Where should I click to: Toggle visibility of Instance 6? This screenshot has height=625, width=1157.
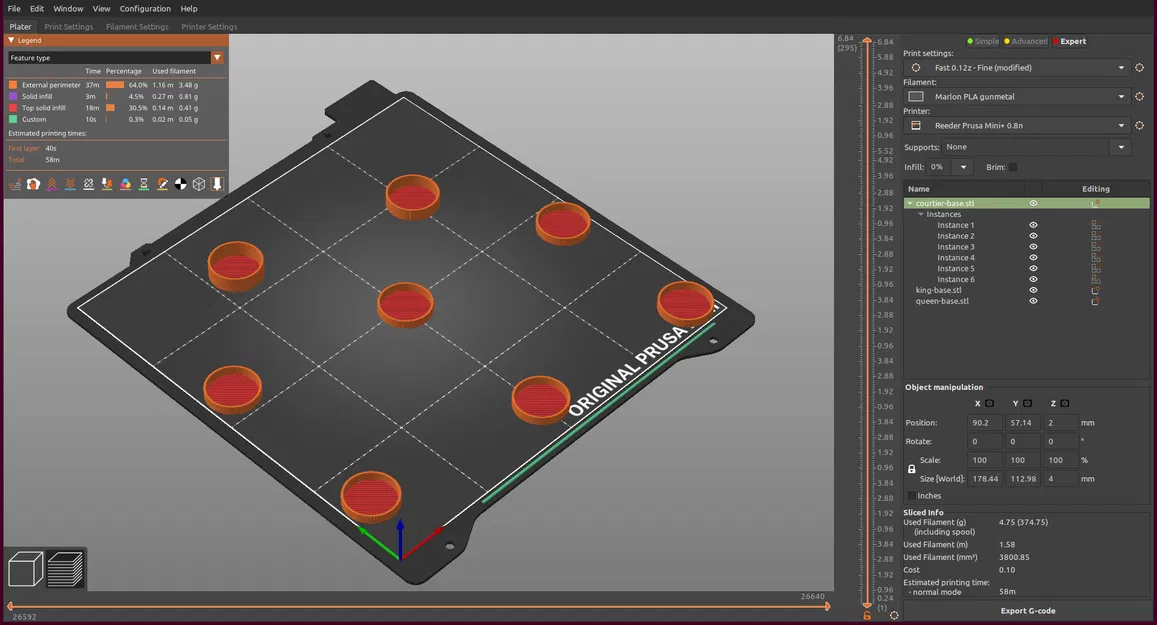[x=1033, y=279]
